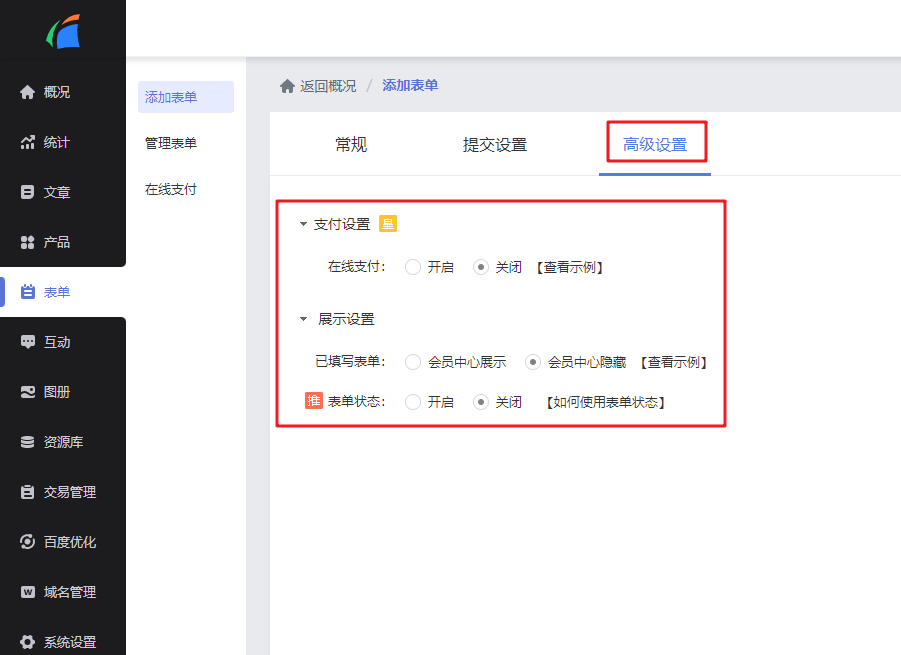Select 关闭 radio for 在线支付
This screenshot has width=901, height=655.
point(481,267)
